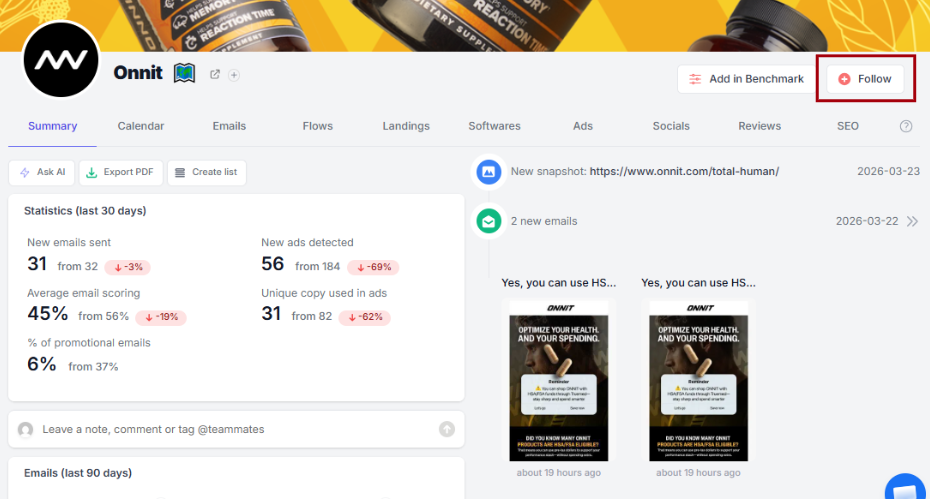The width and height of the screenshot is (930, 499).
Task: Click the Statistics (last 30 days) heading
Action: pyautogui.click(x=85, y=211)
